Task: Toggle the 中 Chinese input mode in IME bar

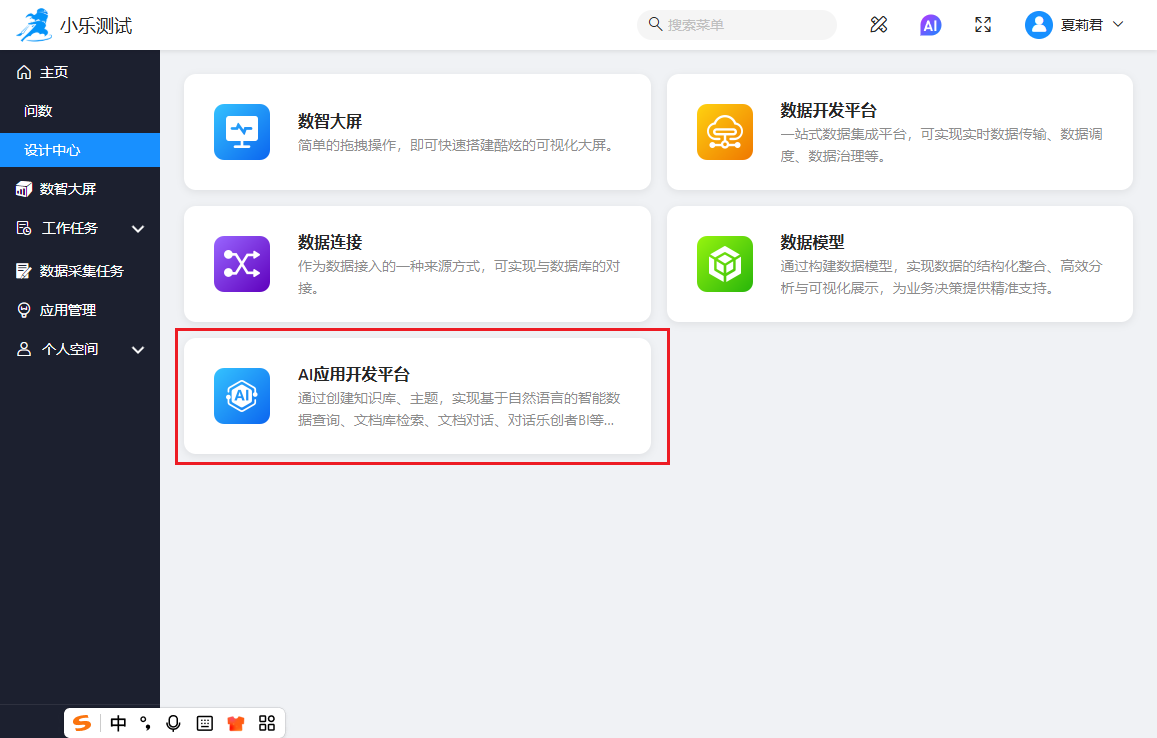Action: pyautogui.click(x=118, y=723)
